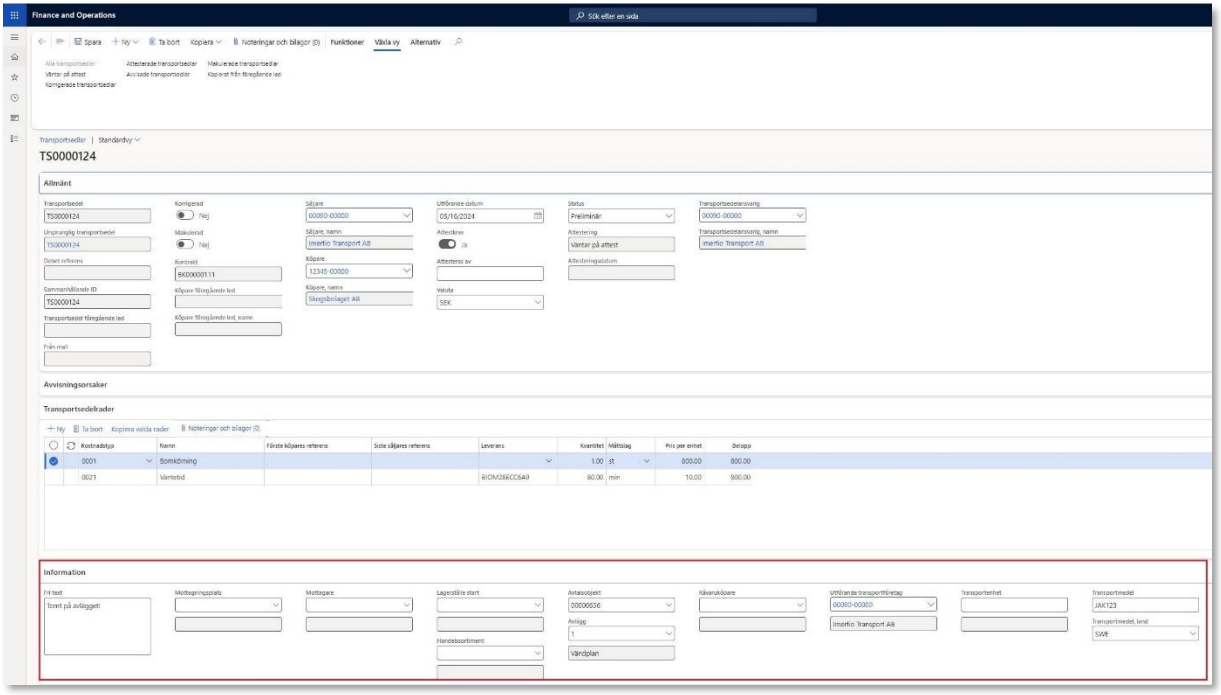Open the app launcher waffle icon
The image size is (1221, 695).
[x=14, y=15]
